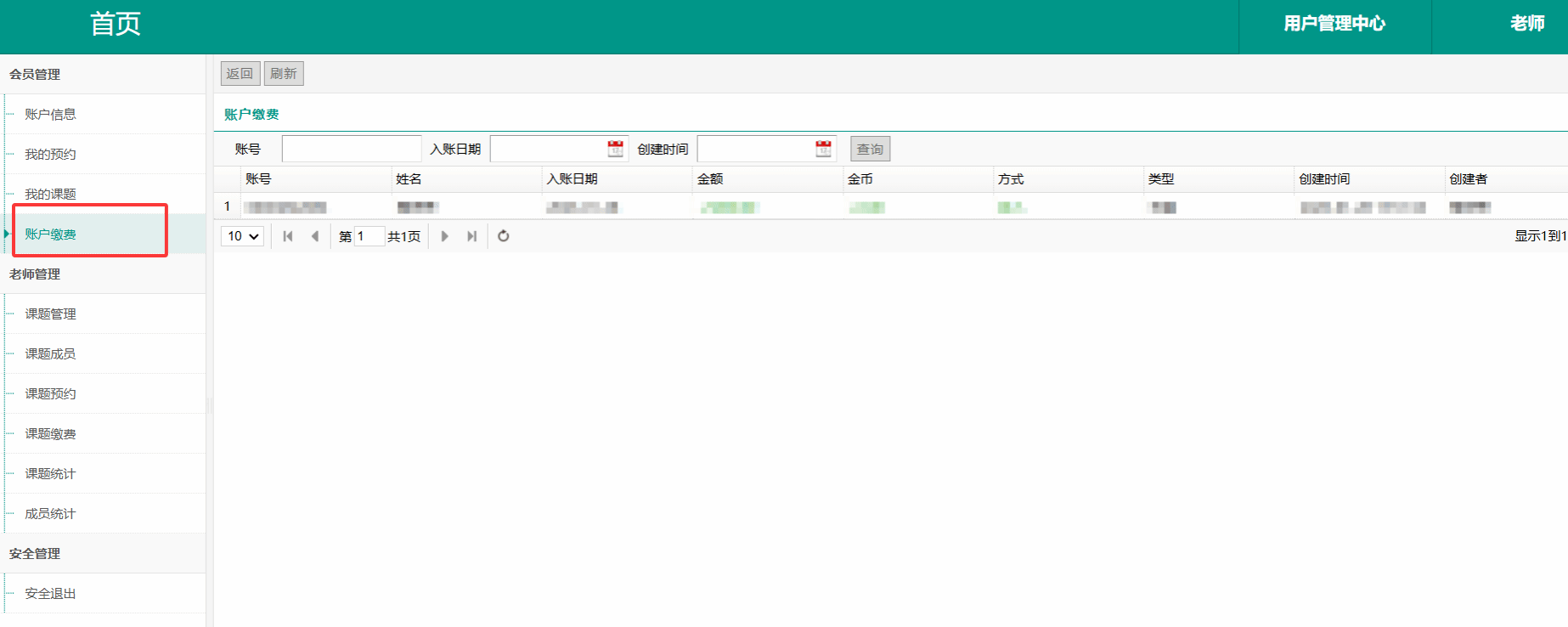Select 安全退出 to log out

click(x=50, y=594)
